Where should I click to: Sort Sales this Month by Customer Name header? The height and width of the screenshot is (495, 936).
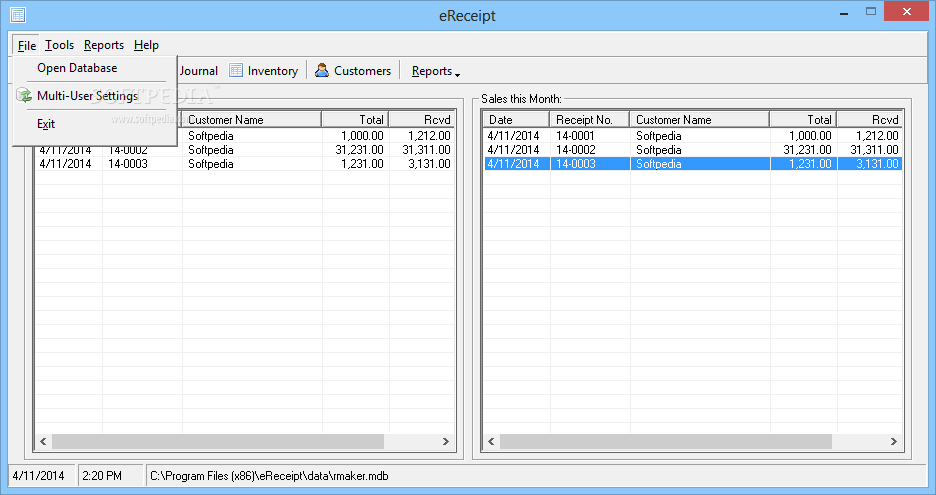[x=700, y=119]
